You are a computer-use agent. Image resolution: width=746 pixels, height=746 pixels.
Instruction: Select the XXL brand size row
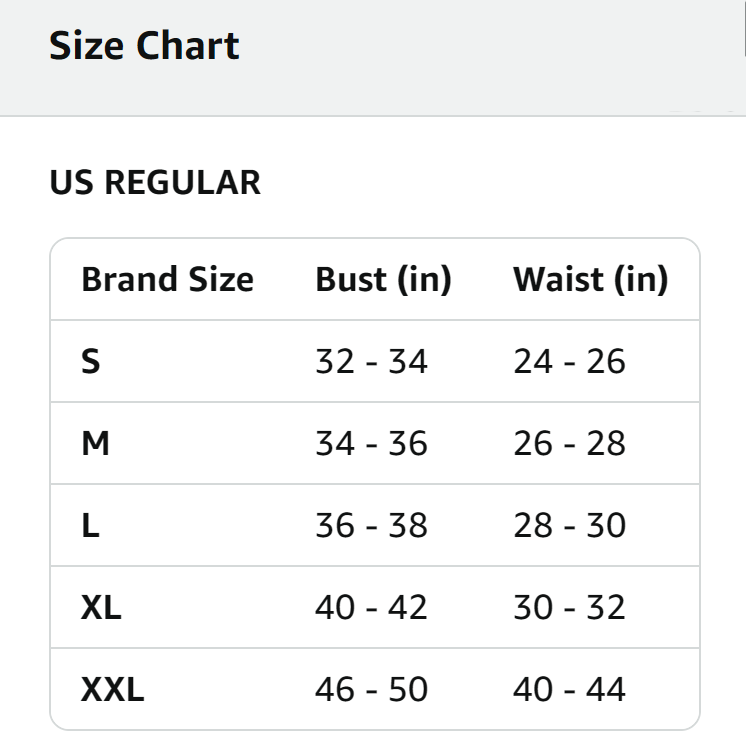point(112,689)
